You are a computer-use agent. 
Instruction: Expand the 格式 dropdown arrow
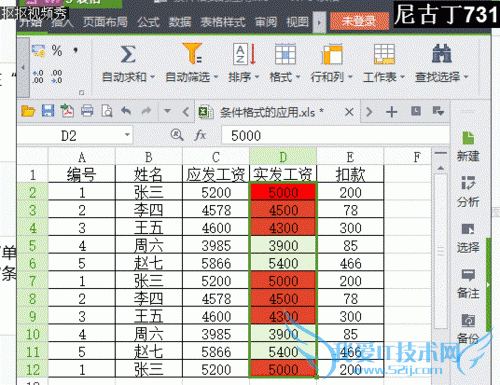coord(298,77)
